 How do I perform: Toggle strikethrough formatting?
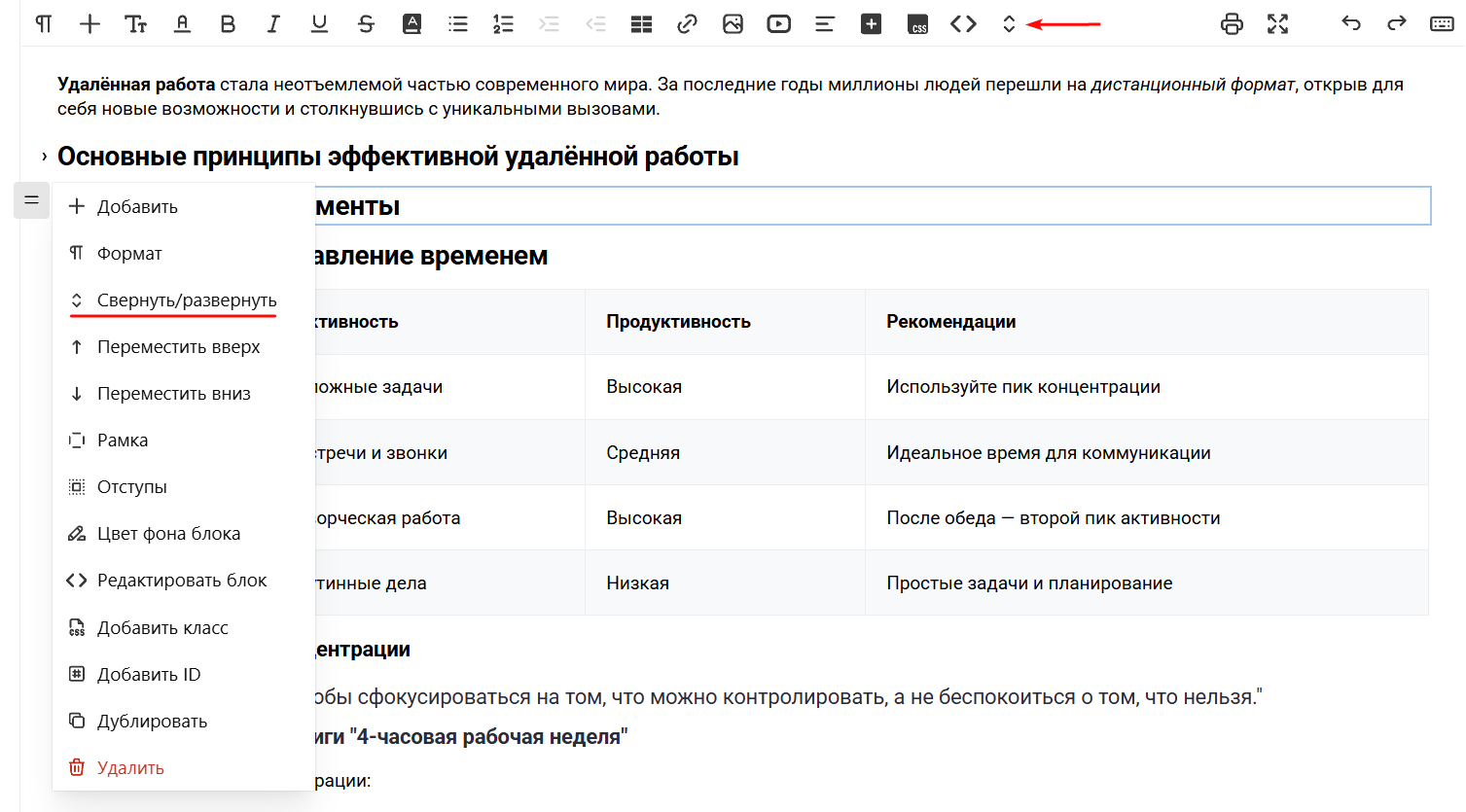click(x=366, y=24)
